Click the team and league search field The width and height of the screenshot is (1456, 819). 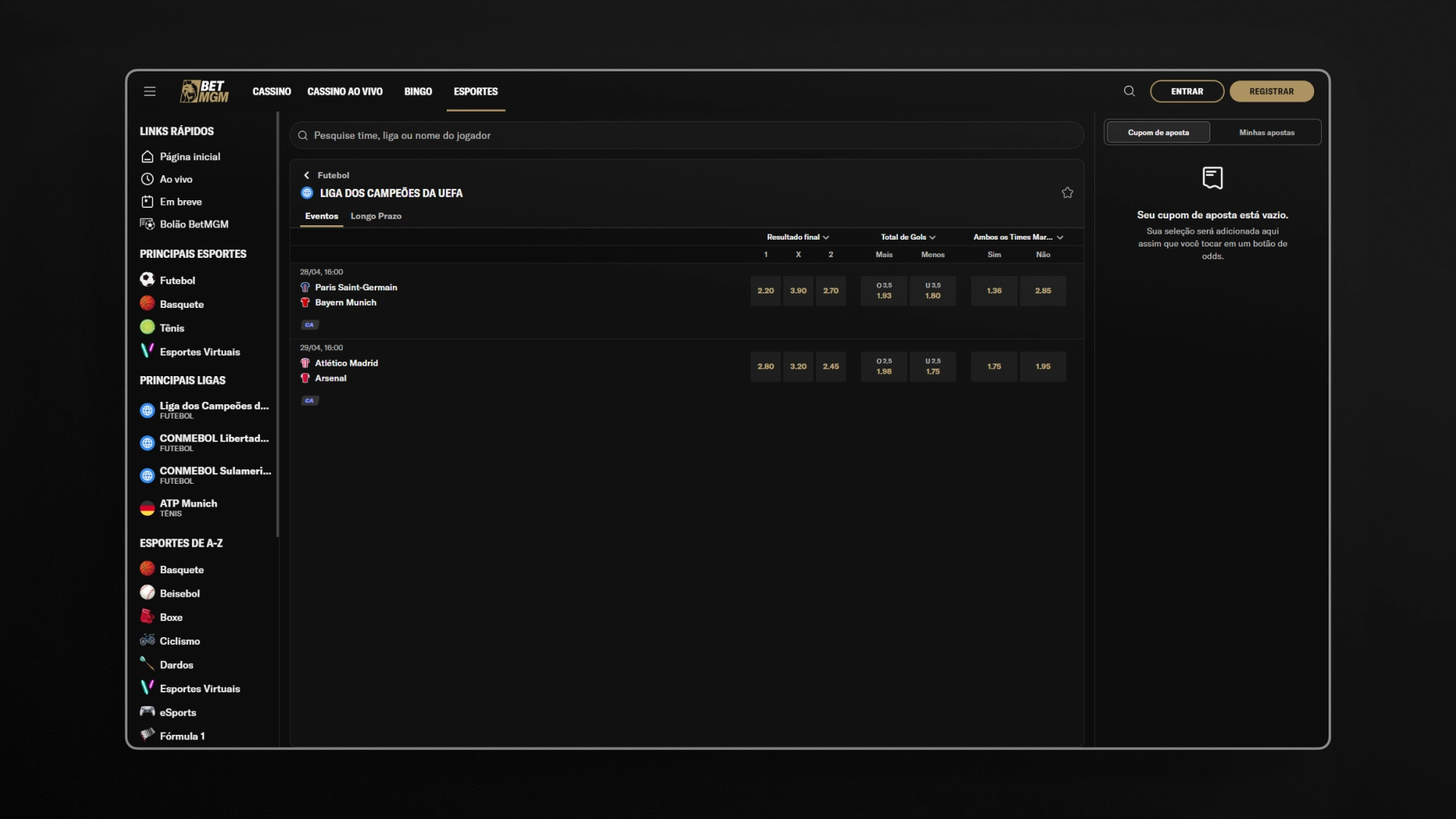686,136
